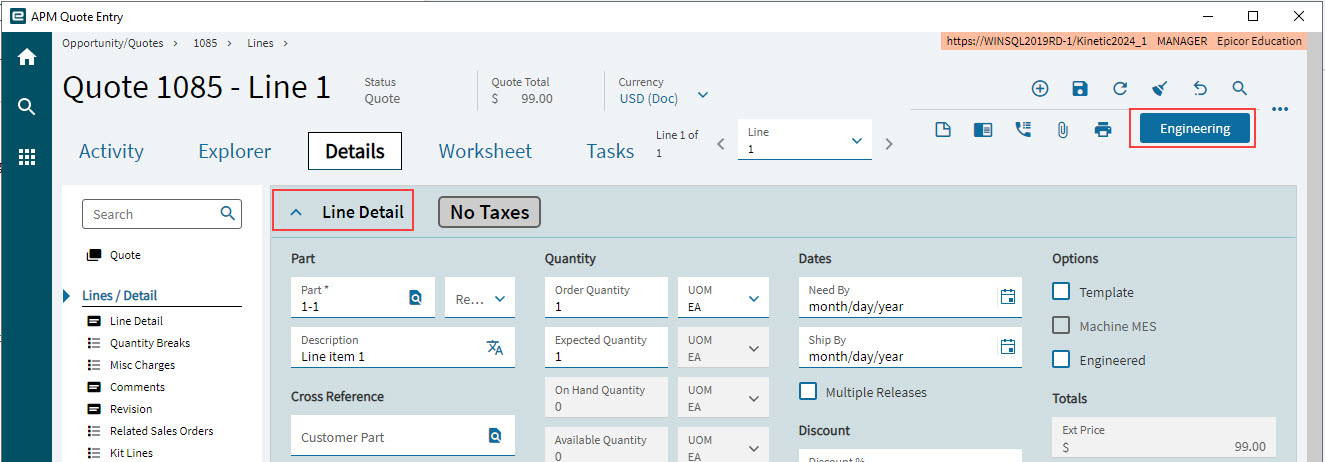
Task: Print the quote with printer icon
Action: tap(1103, 129)
